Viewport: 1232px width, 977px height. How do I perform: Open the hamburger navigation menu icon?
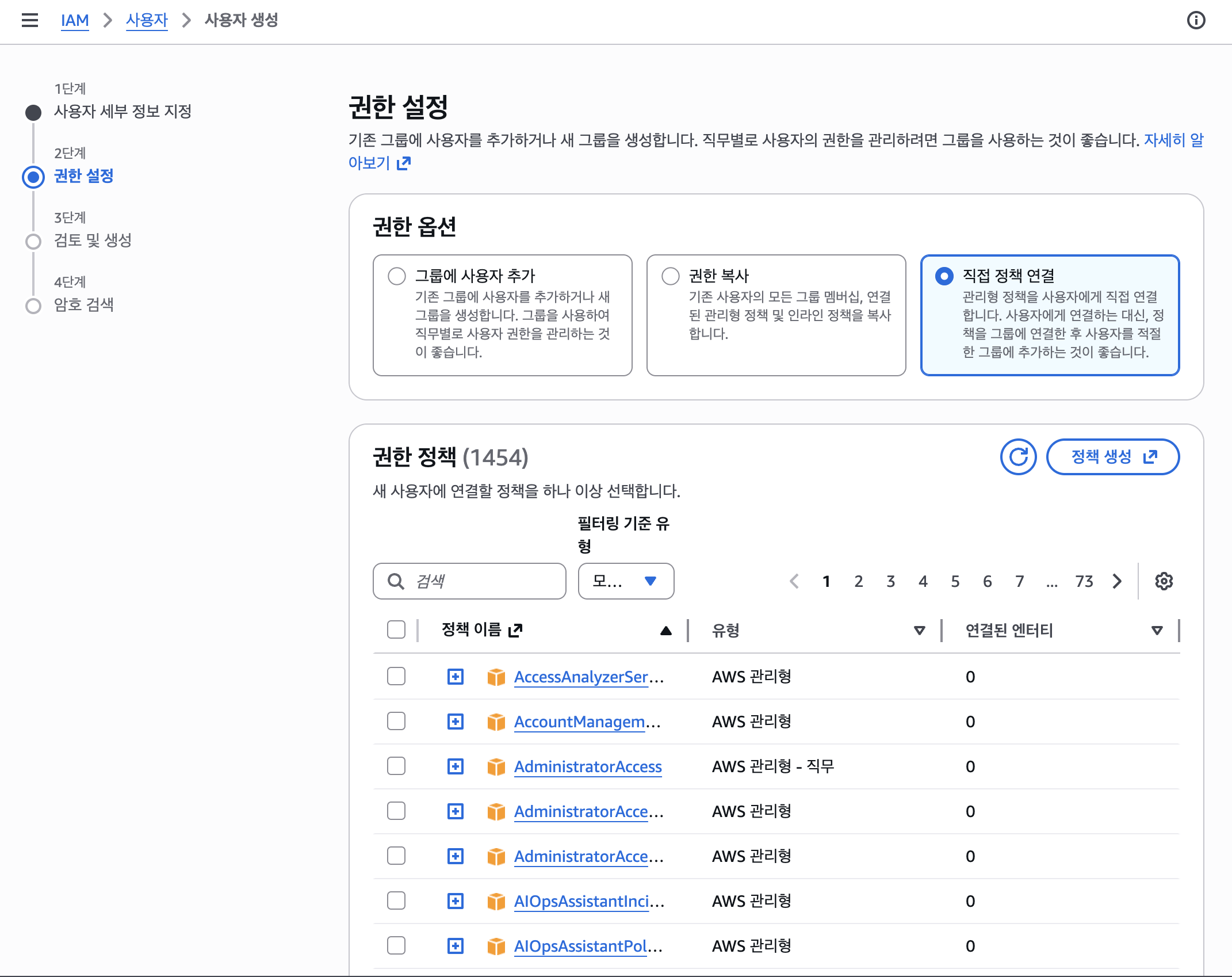tap(30, 21)
